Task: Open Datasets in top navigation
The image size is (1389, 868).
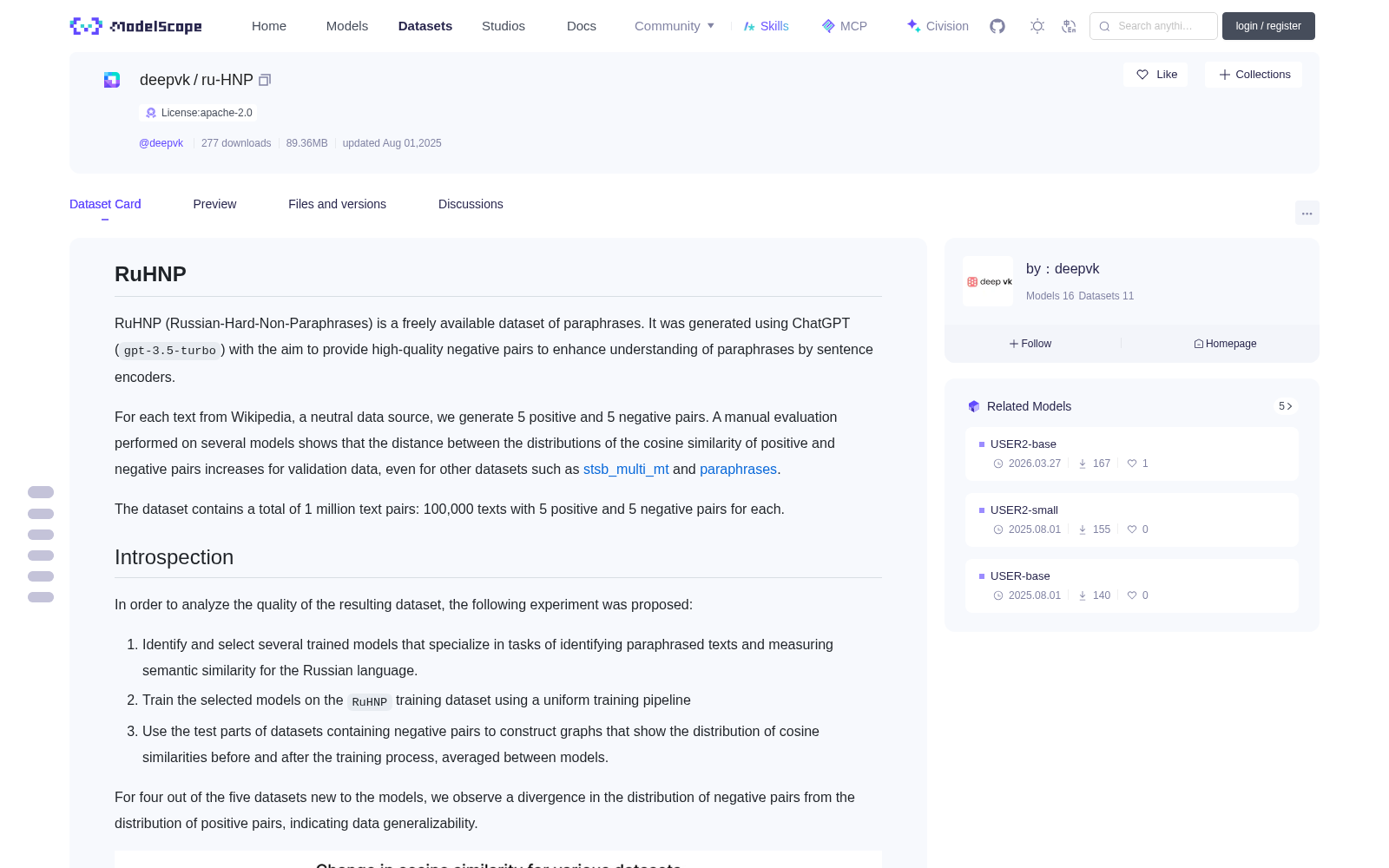Action: coord(425,26)
